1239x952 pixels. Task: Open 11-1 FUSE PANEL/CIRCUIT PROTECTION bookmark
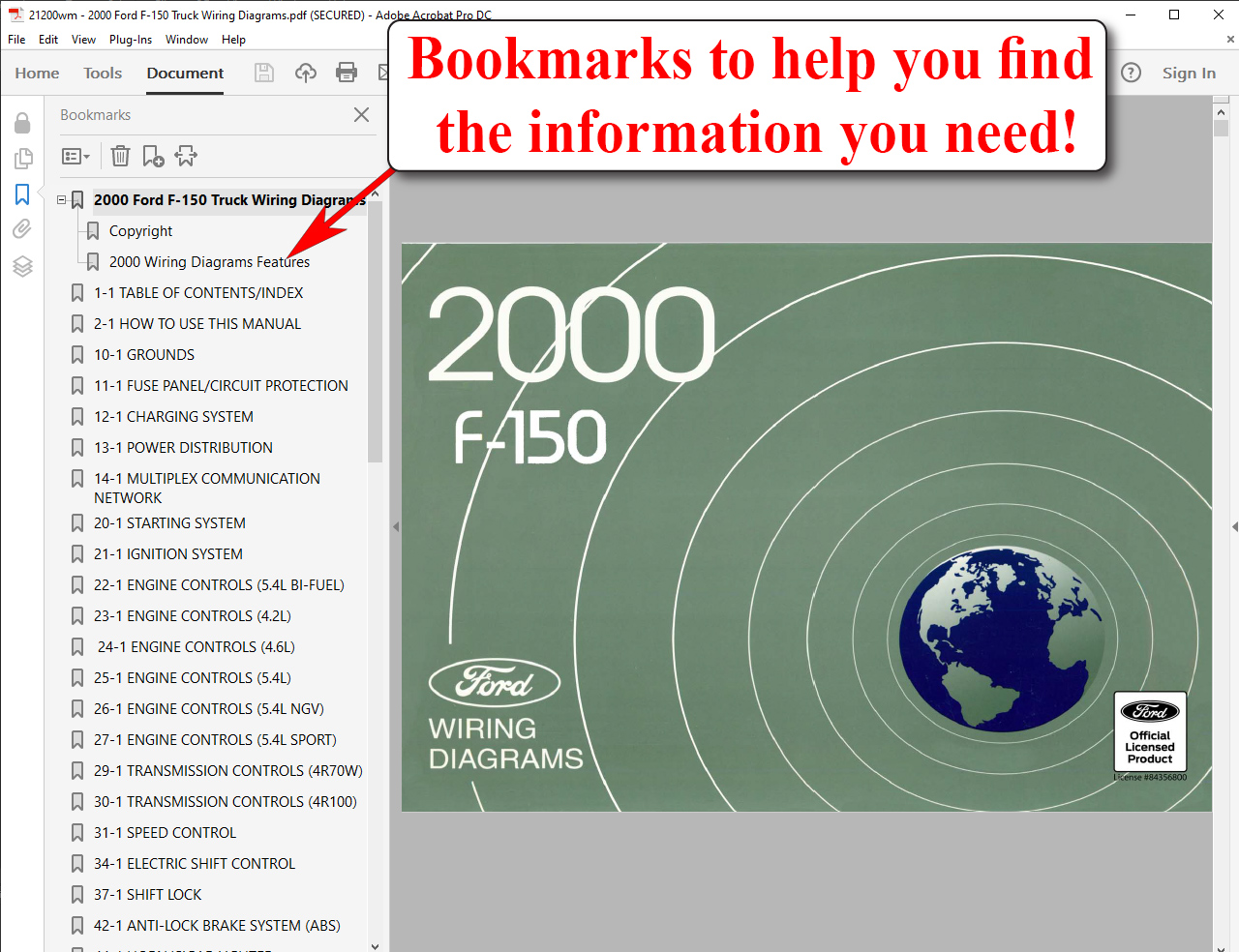[221, 386]
